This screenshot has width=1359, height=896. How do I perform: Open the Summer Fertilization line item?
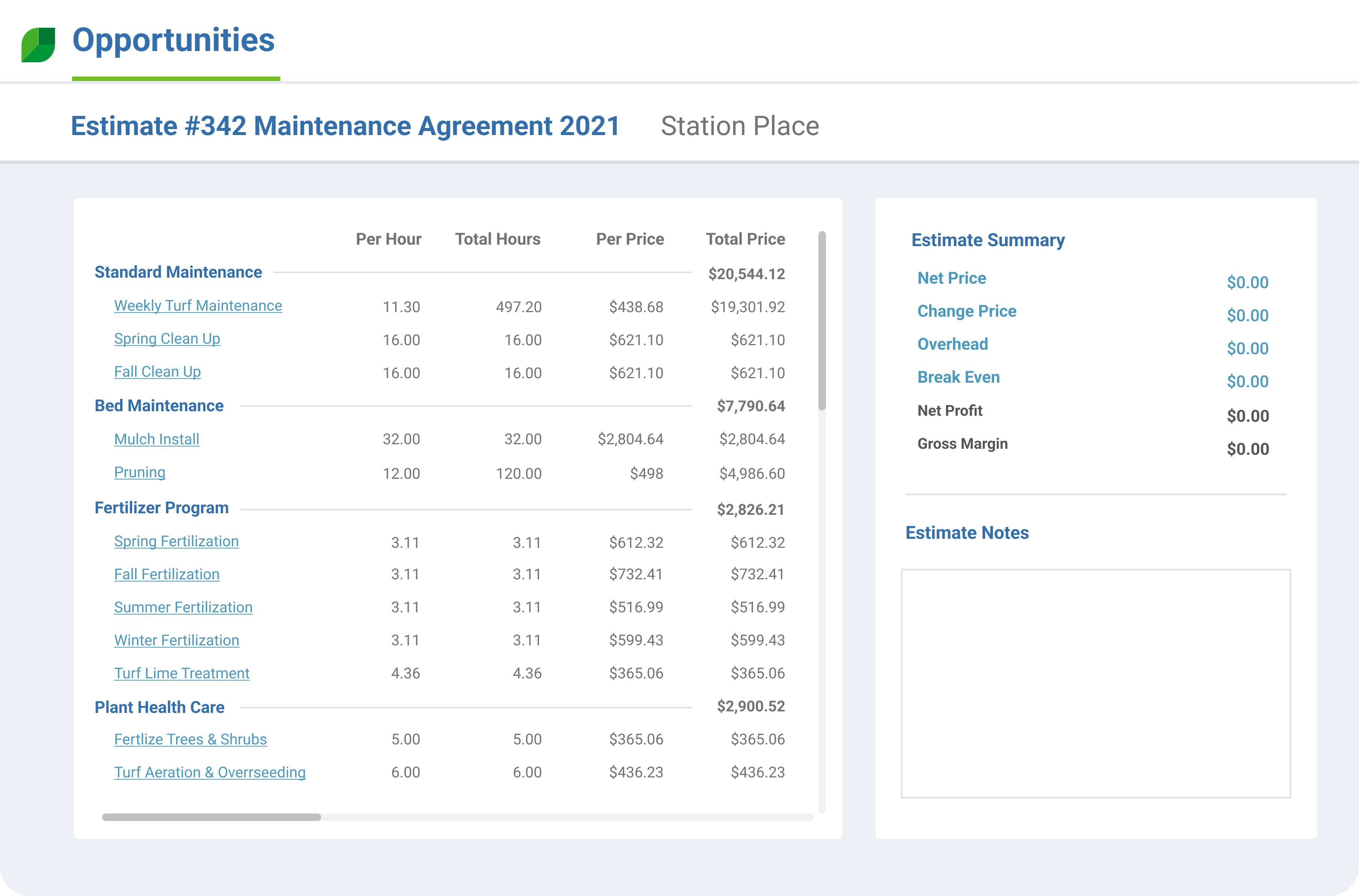(184, 607)
